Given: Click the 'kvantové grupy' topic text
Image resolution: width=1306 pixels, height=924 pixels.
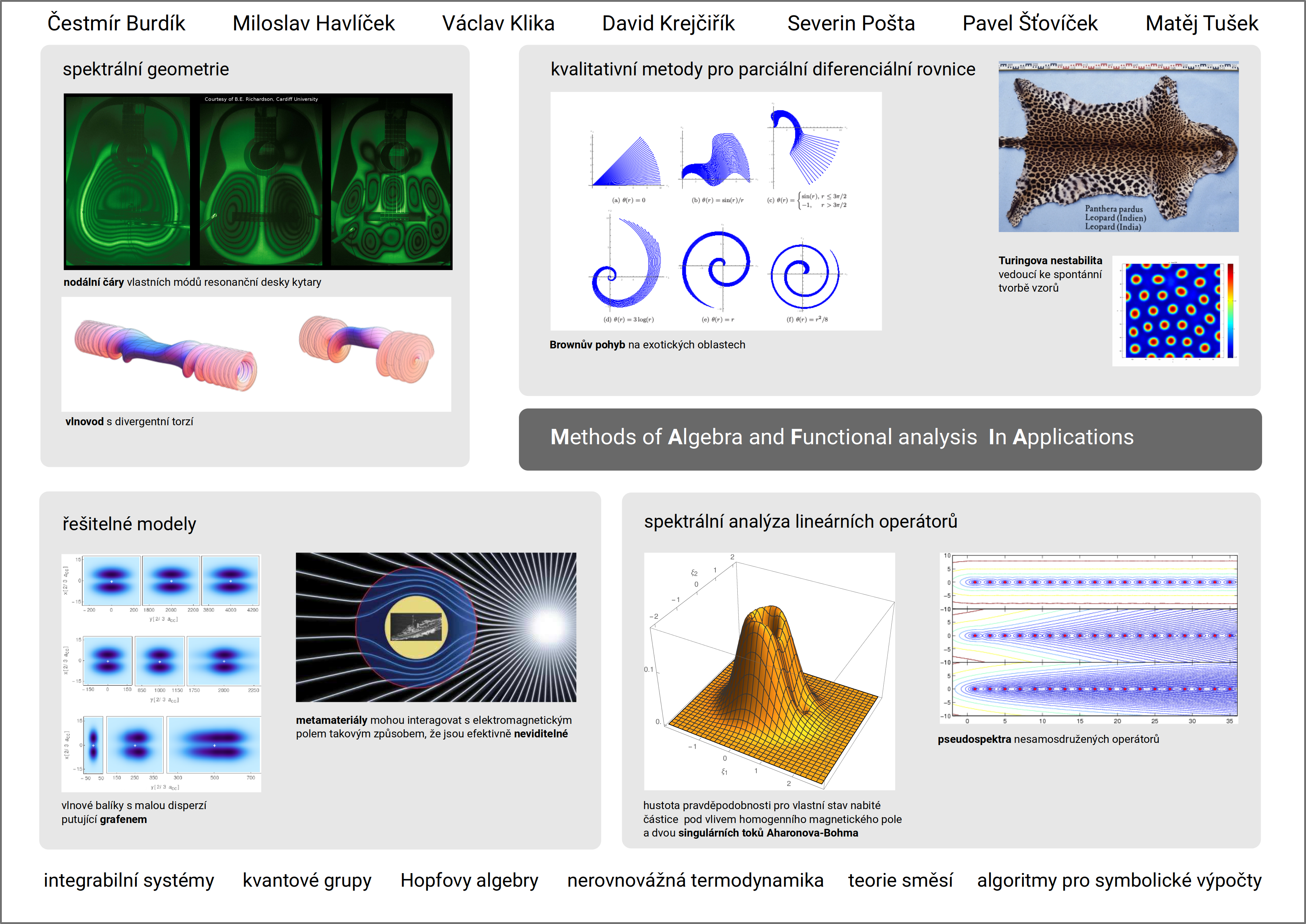Looking at the screenshot, I should coord(307,880).
